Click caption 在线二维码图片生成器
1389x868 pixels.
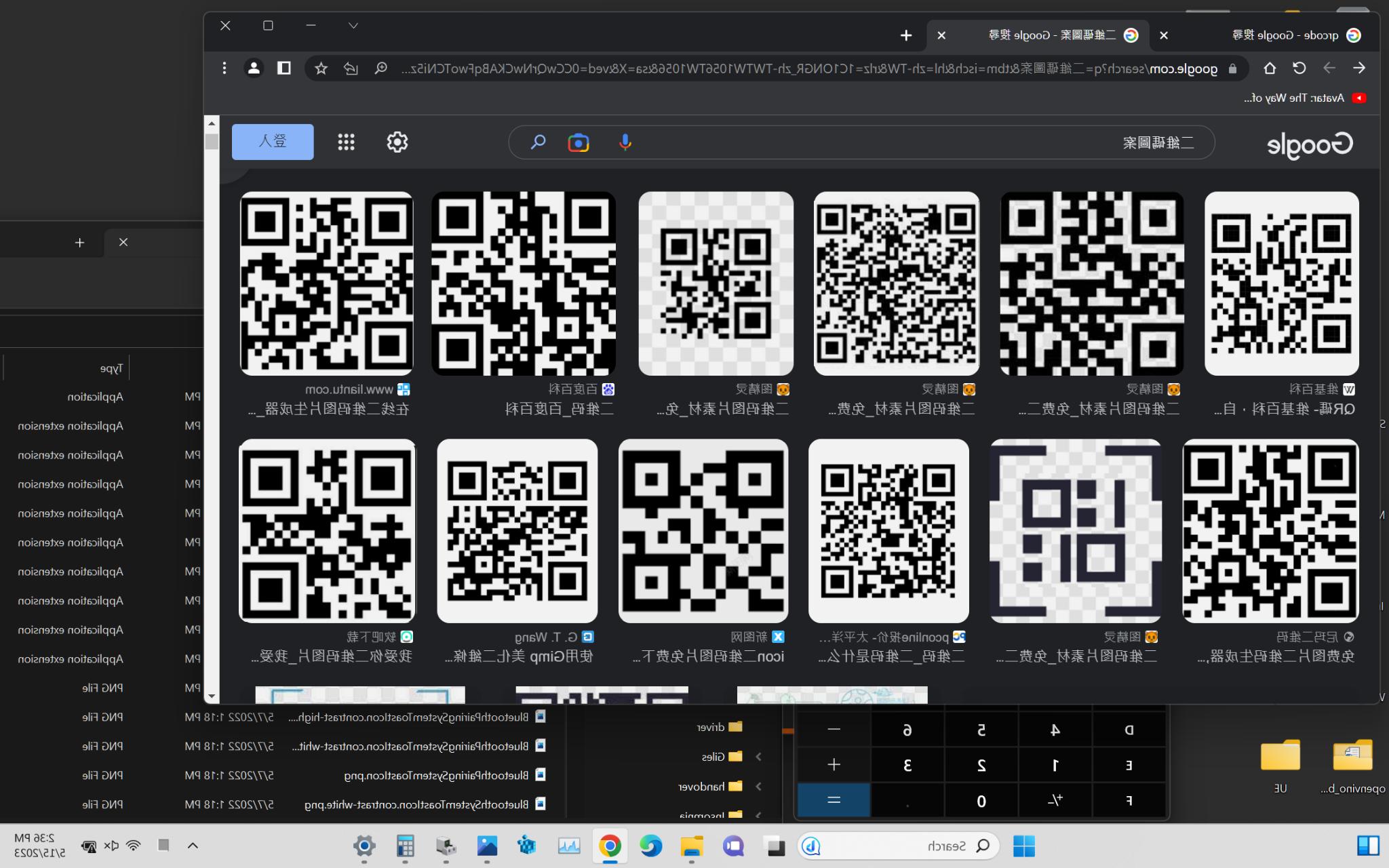coord(330,409)
